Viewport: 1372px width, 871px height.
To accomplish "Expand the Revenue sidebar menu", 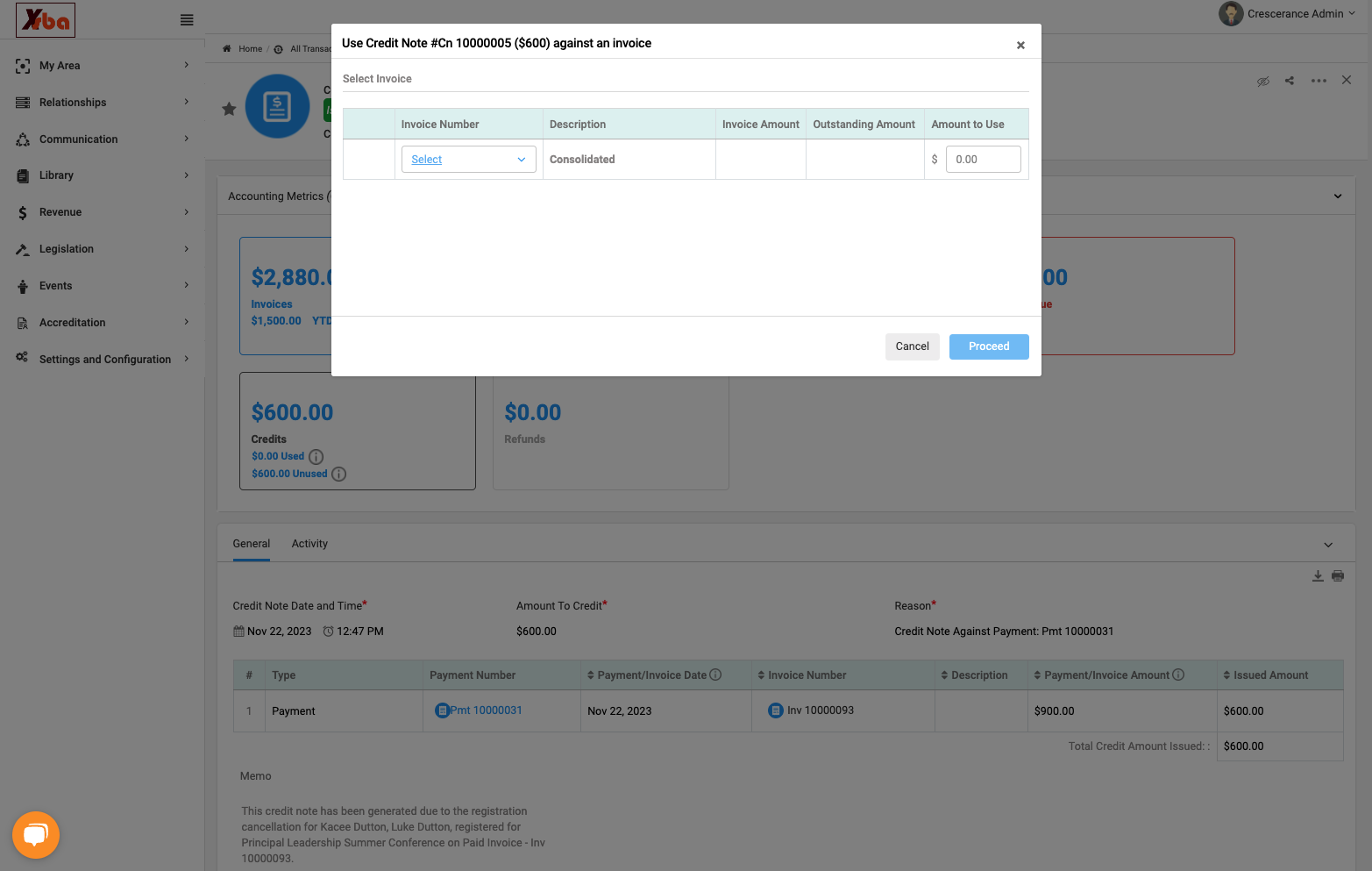I will coord(103,212).
